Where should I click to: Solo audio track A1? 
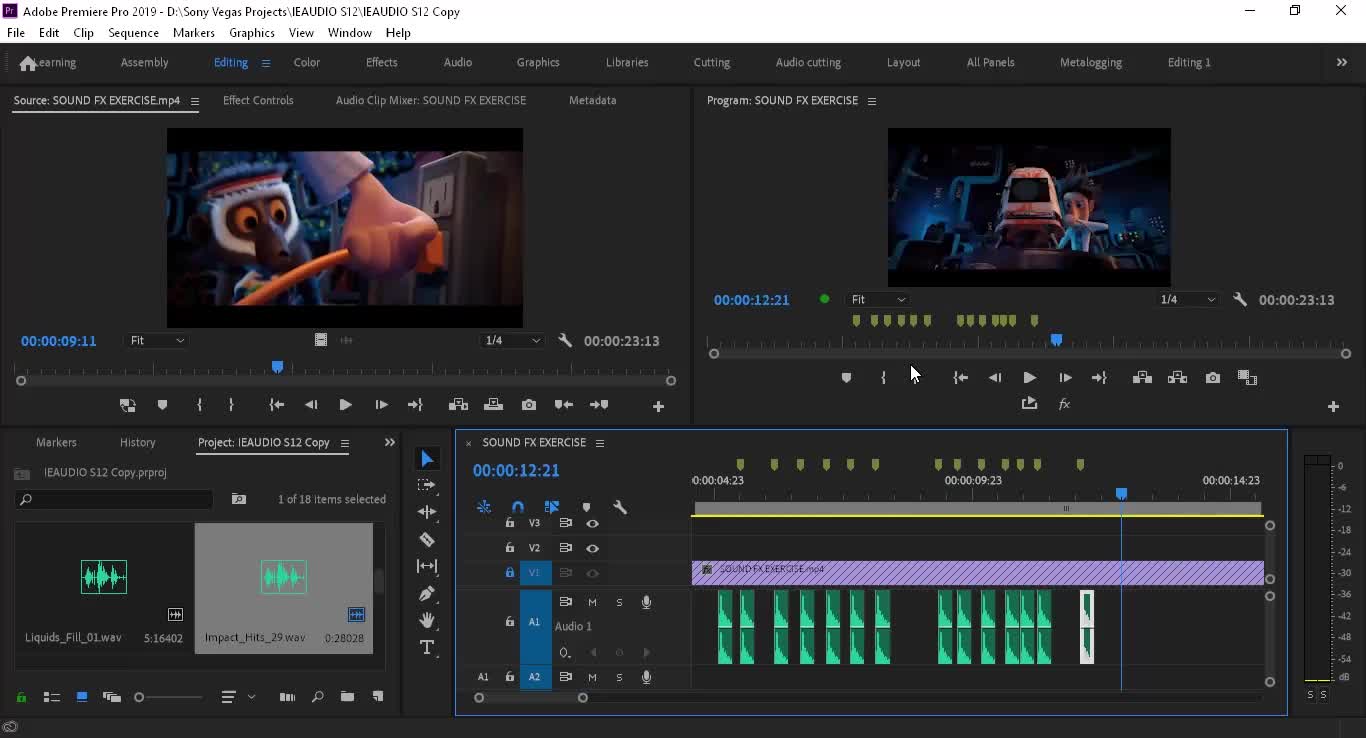(x=619, y=602)
